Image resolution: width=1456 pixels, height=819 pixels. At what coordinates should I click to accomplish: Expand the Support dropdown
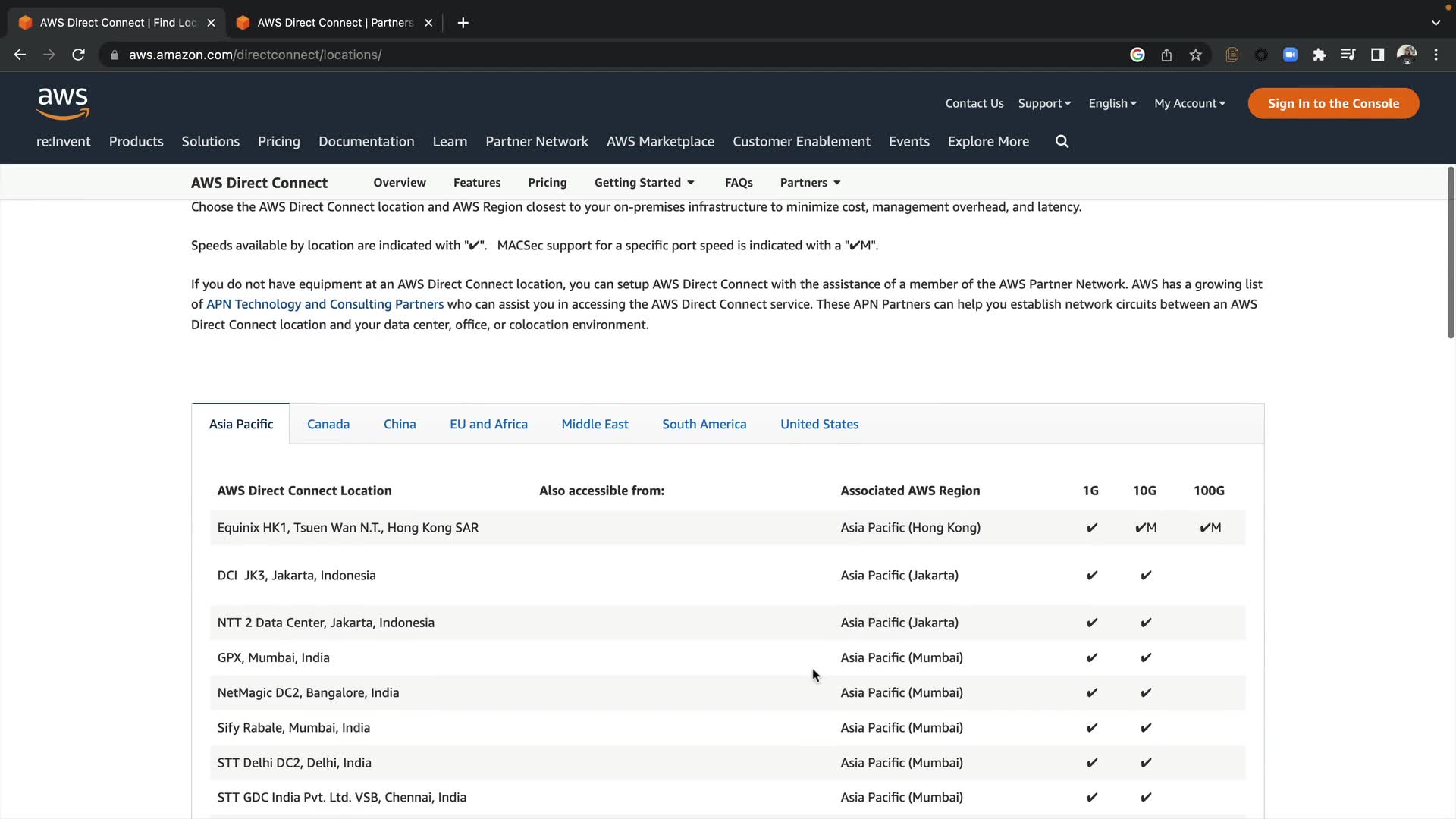[1044, 103]
